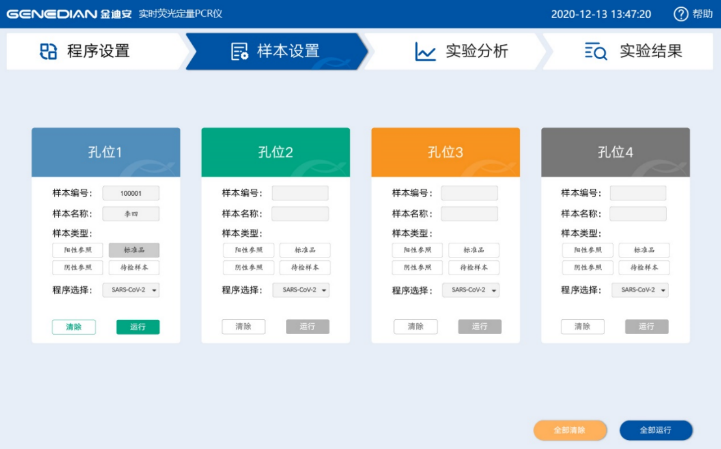Open the 程序选择 dropdown in 孔位4

pos(640,290)
